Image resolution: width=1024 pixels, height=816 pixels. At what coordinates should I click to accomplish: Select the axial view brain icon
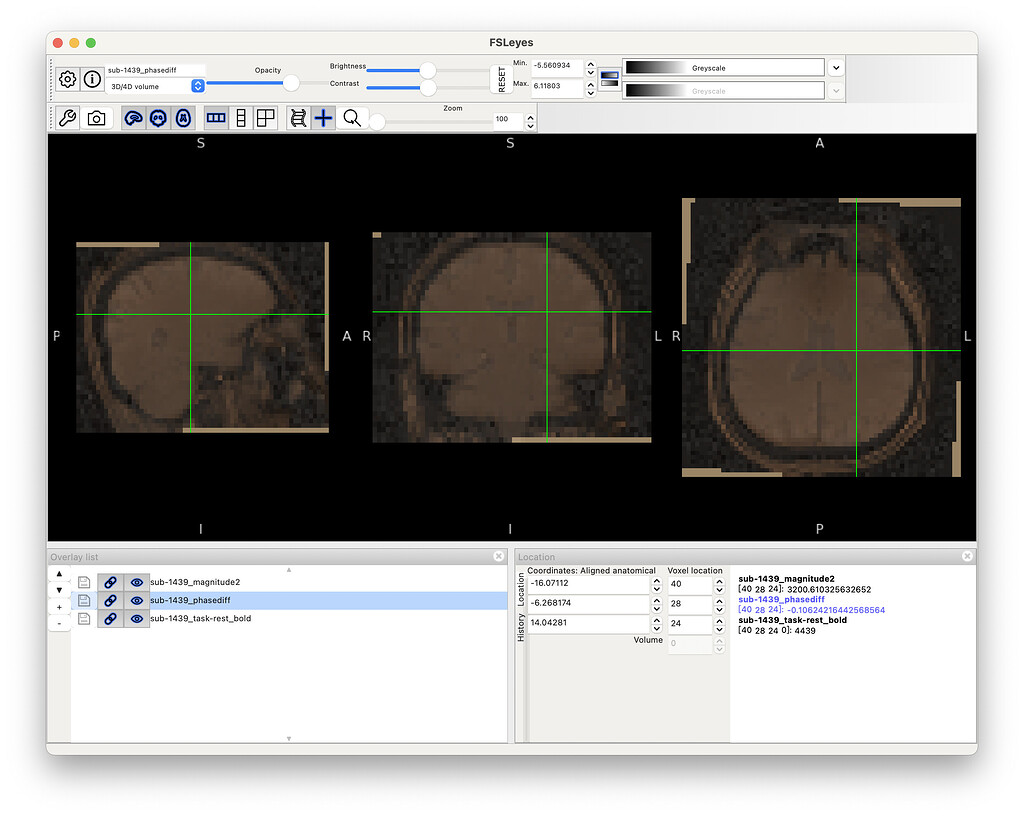184,118
